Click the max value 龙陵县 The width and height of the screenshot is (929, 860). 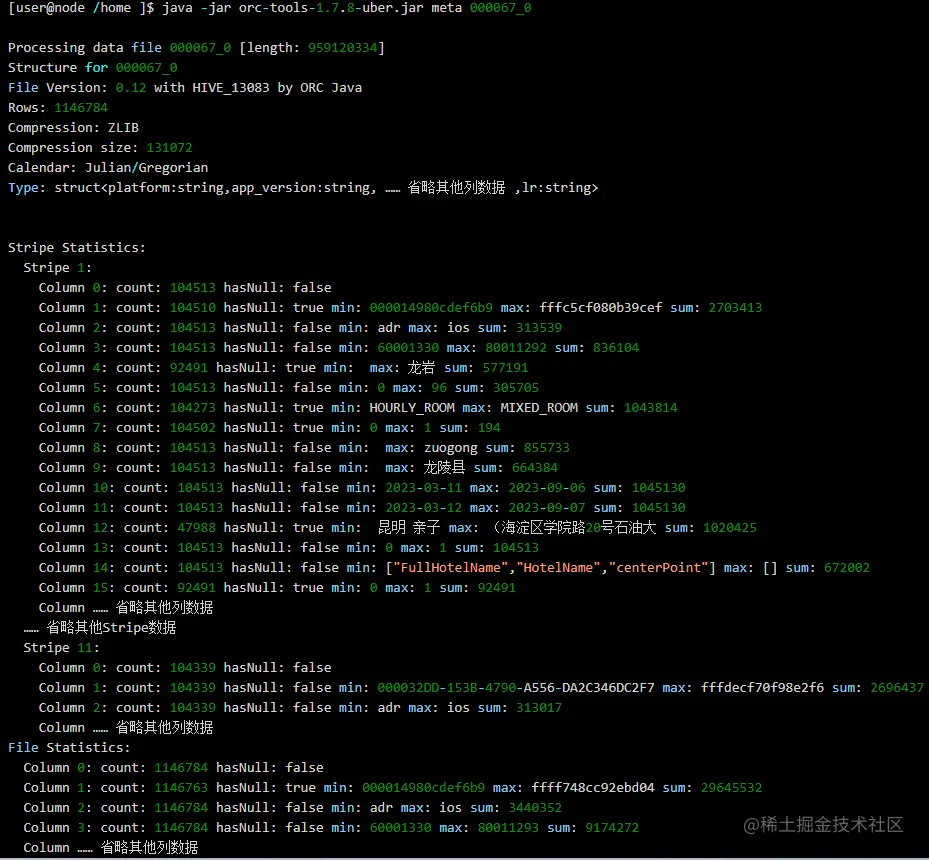pos(444,468)
